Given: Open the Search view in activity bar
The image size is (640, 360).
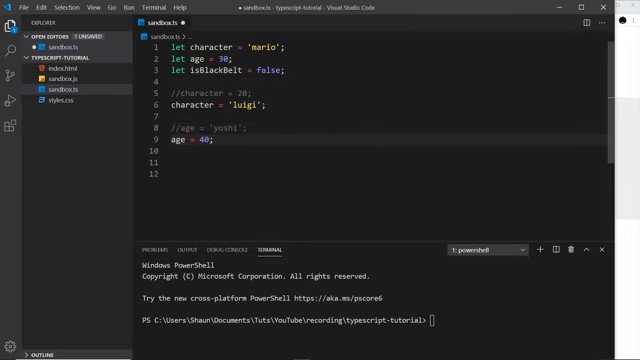Looking at the screenshot, I should (x=10, y=51).
